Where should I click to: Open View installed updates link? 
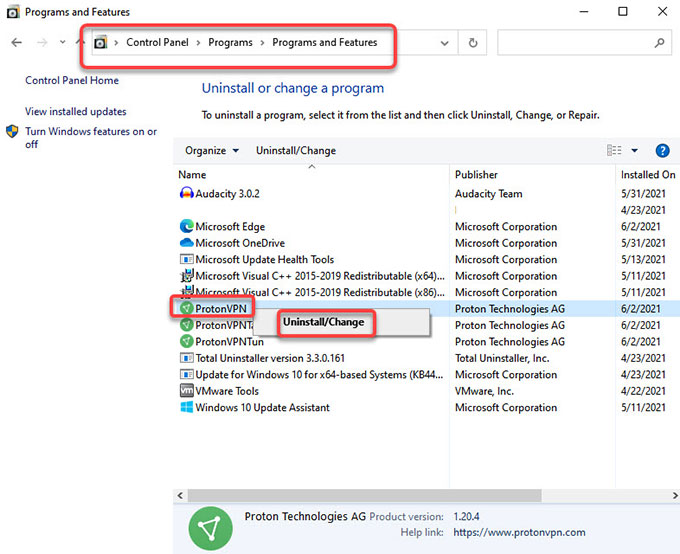click(76, 111)
